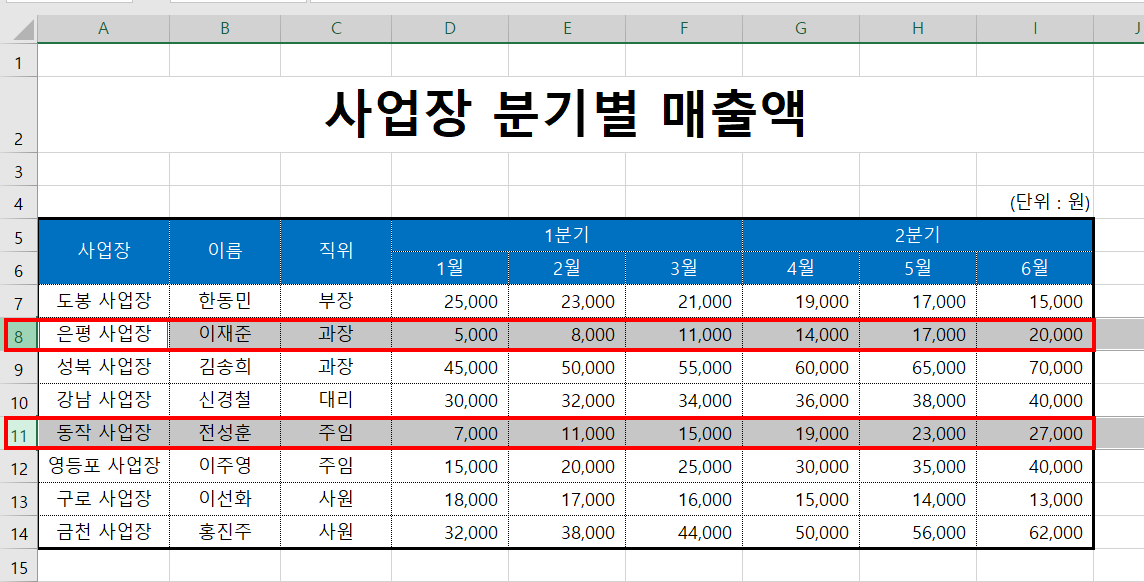Viewport: 1144px width, 582px height.
Task: Select the name cell 이선화
Action: [x=225, y=499]
